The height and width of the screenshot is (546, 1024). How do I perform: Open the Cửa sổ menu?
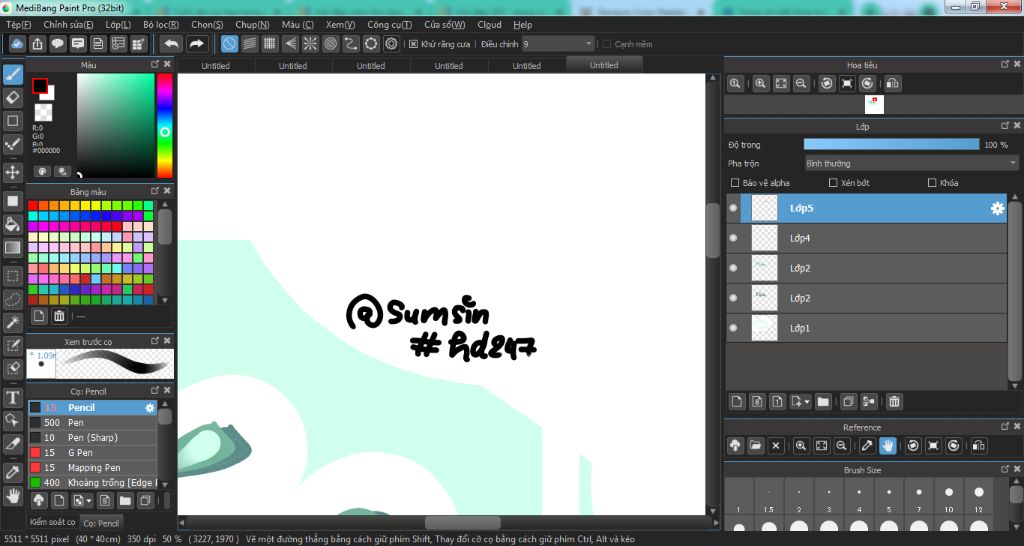[x=444, y=25]
